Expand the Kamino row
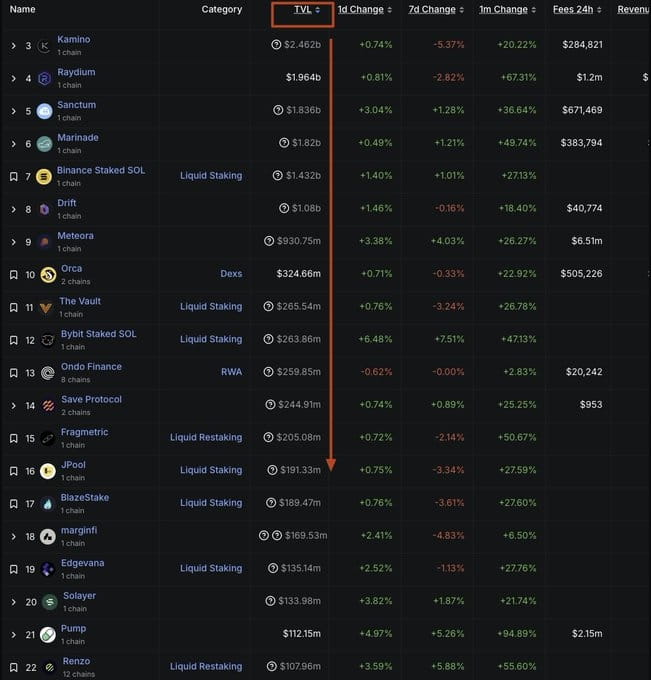The height and width of the screenshot is (680, 651). pos(13,46)
